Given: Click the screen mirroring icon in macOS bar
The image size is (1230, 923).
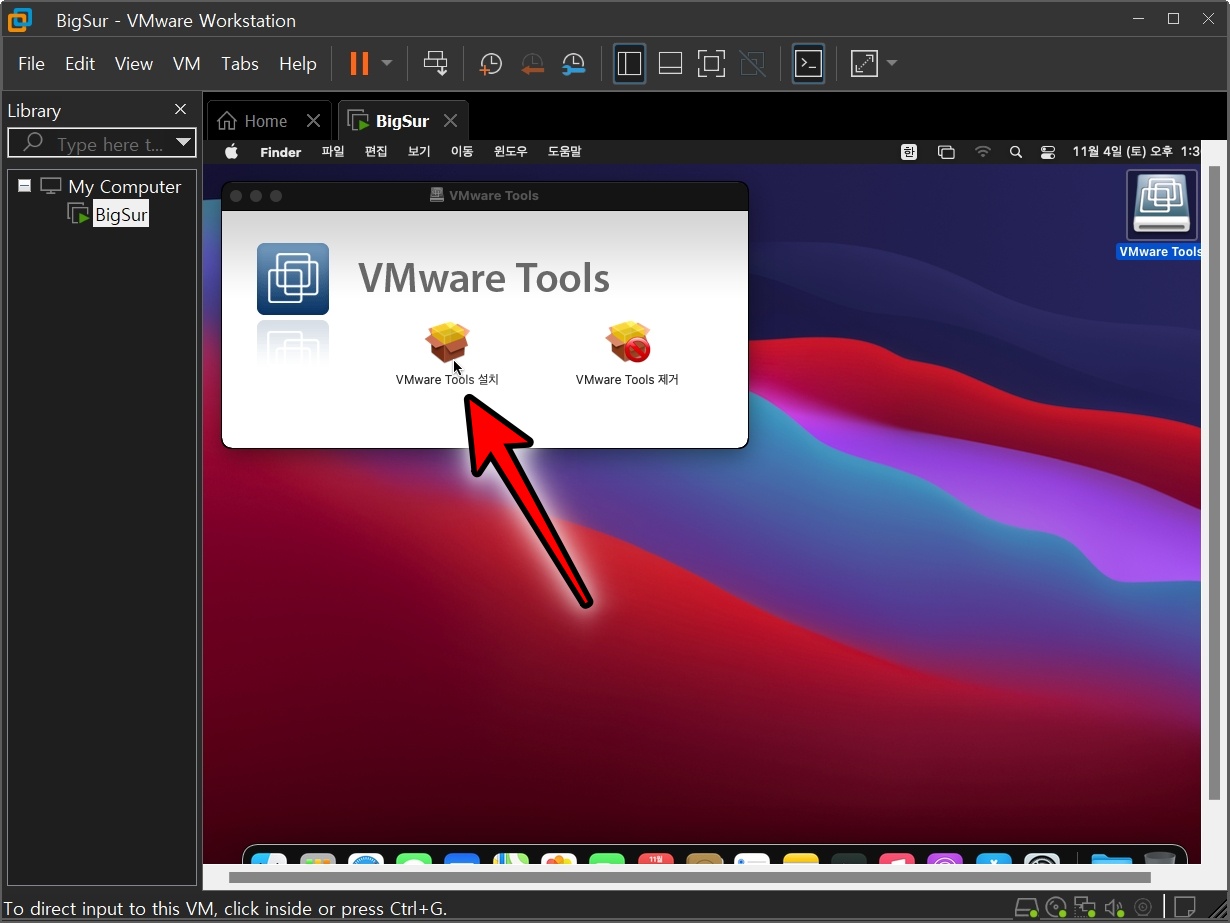Looking at the screenshot, I should [x=946, y=152].
